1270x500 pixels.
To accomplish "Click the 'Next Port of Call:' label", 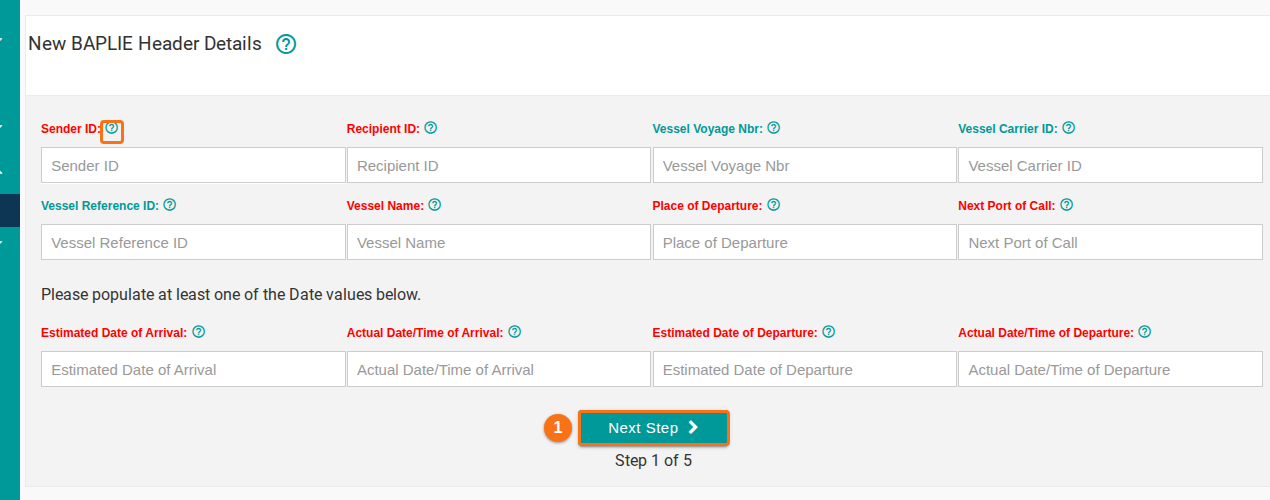I will pyautogui.click(x=1007, y=206).
